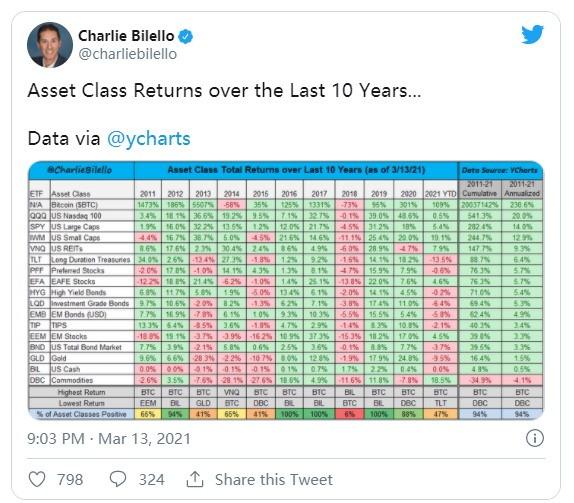Click the Charlie Bilello display name
574x503 pixels.
126,36
